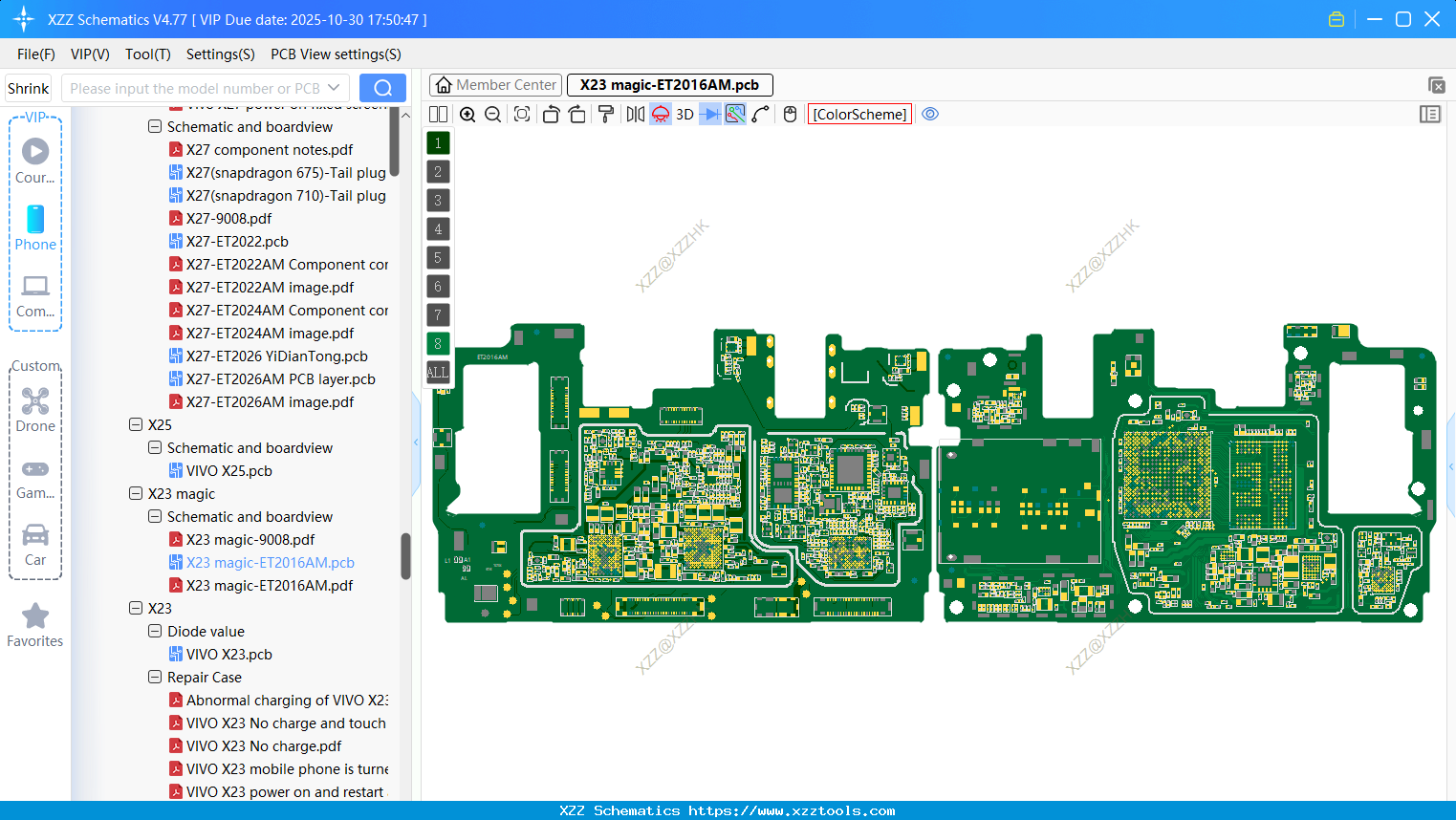
Task: Click the Shrink button
Action: (29, 88)
